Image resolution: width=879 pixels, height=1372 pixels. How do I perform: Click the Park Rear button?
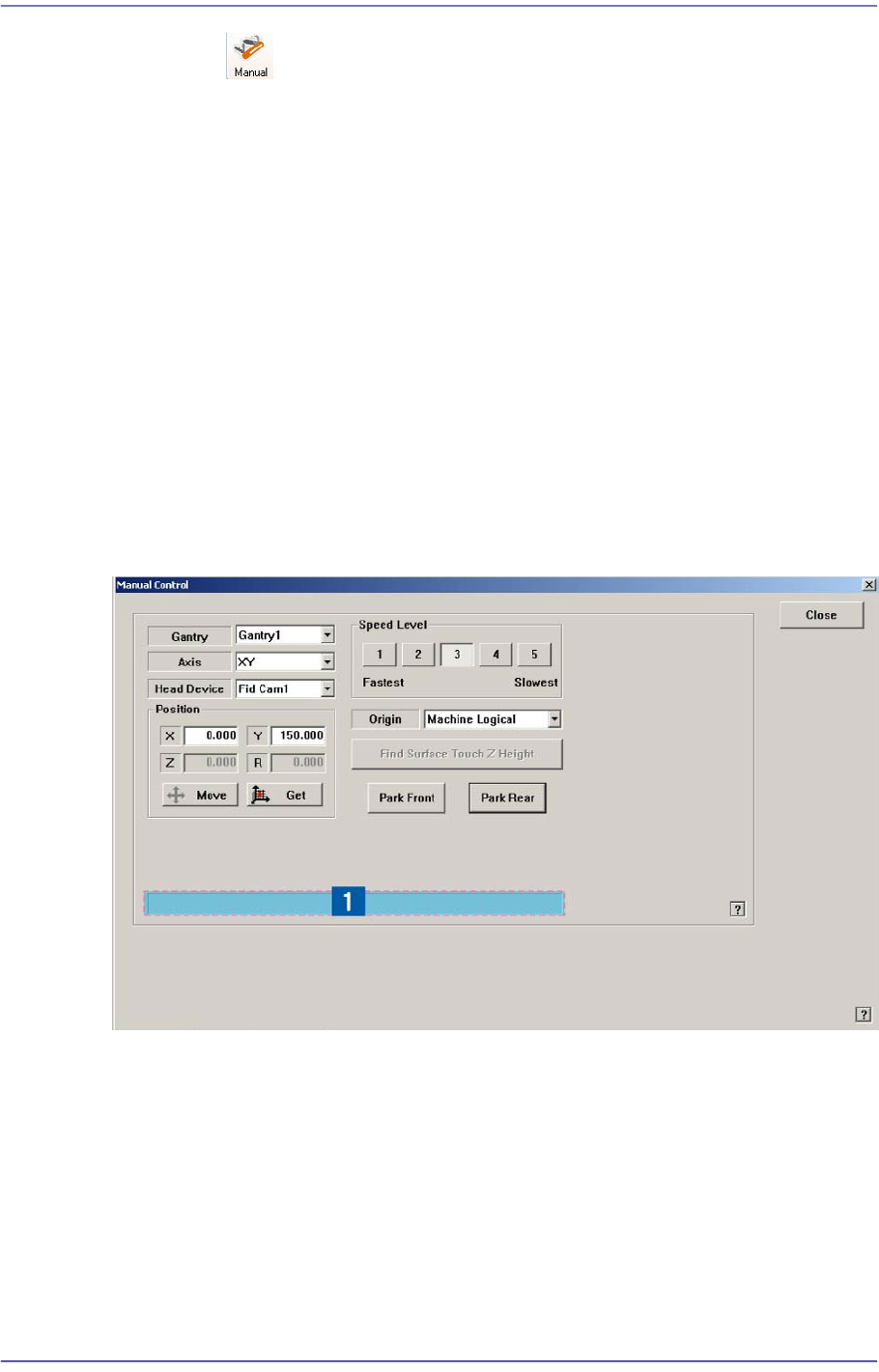[508, 798]
